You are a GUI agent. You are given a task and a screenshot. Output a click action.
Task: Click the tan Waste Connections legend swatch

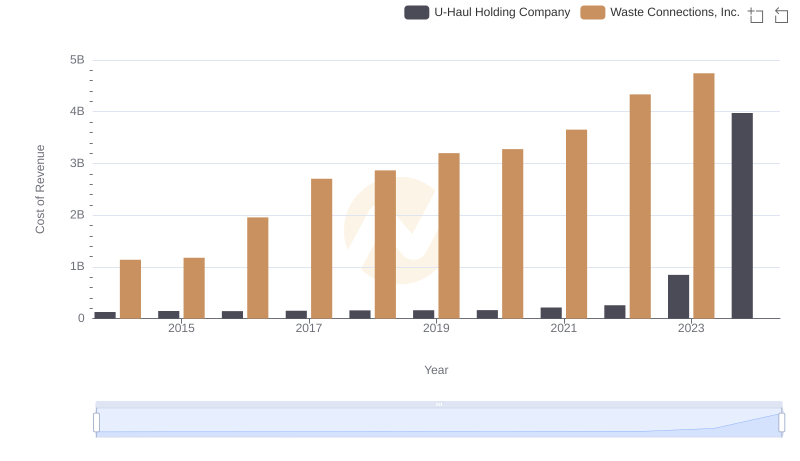pyautogui.click(x=592, y=12)
